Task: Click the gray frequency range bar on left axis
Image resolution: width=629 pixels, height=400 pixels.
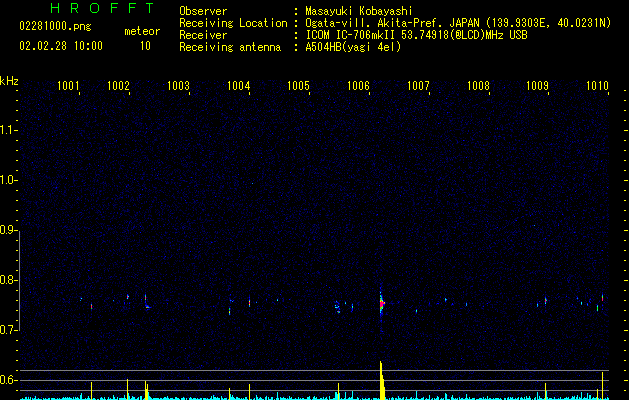Action: click(19, 280)
